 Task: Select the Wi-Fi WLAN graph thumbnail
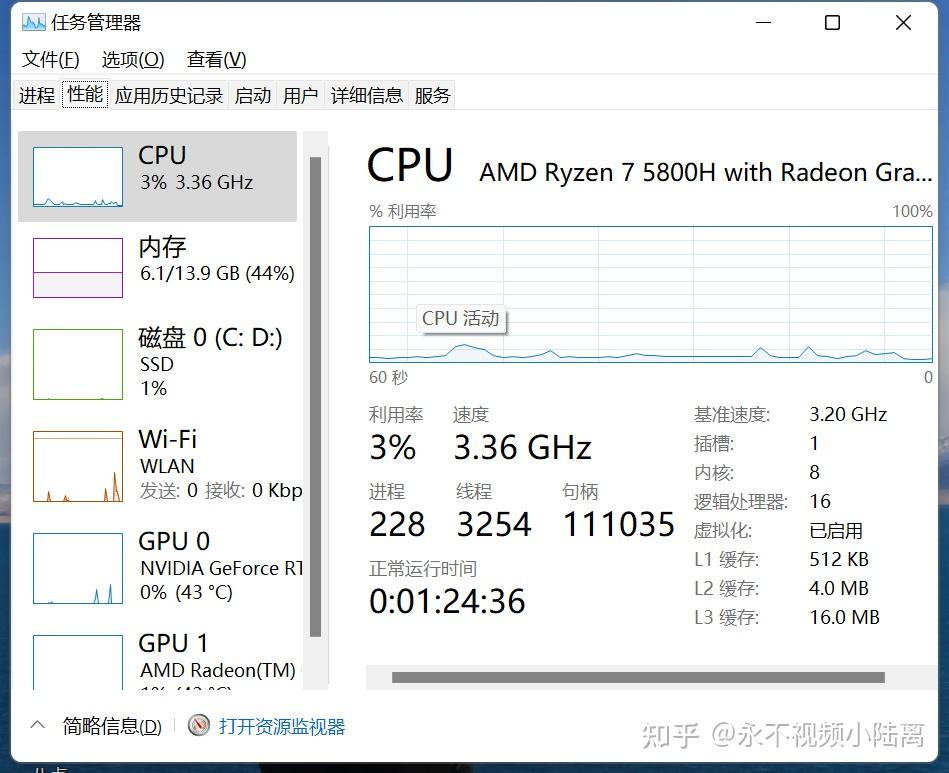pos(78,466)
